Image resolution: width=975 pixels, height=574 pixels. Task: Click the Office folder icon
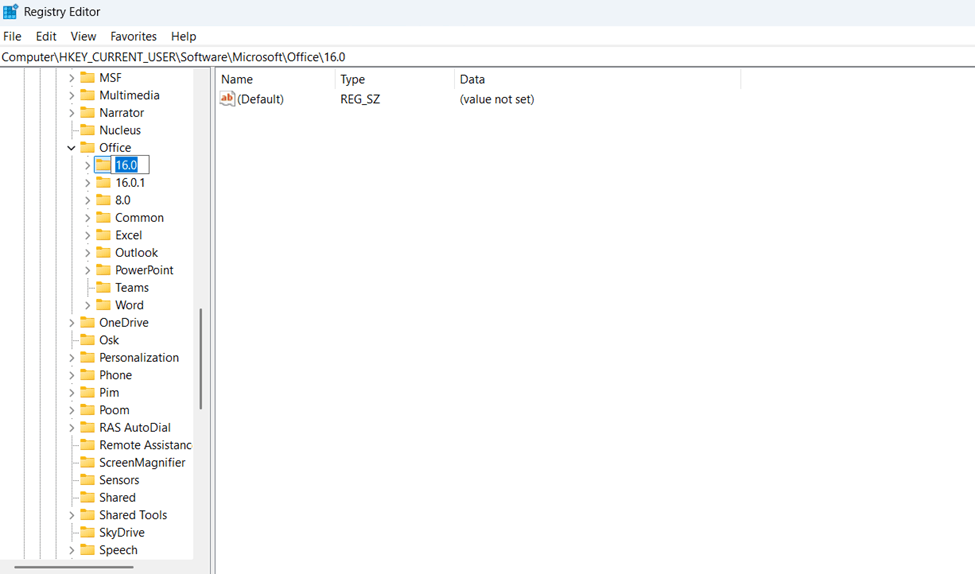click(88, 147)
